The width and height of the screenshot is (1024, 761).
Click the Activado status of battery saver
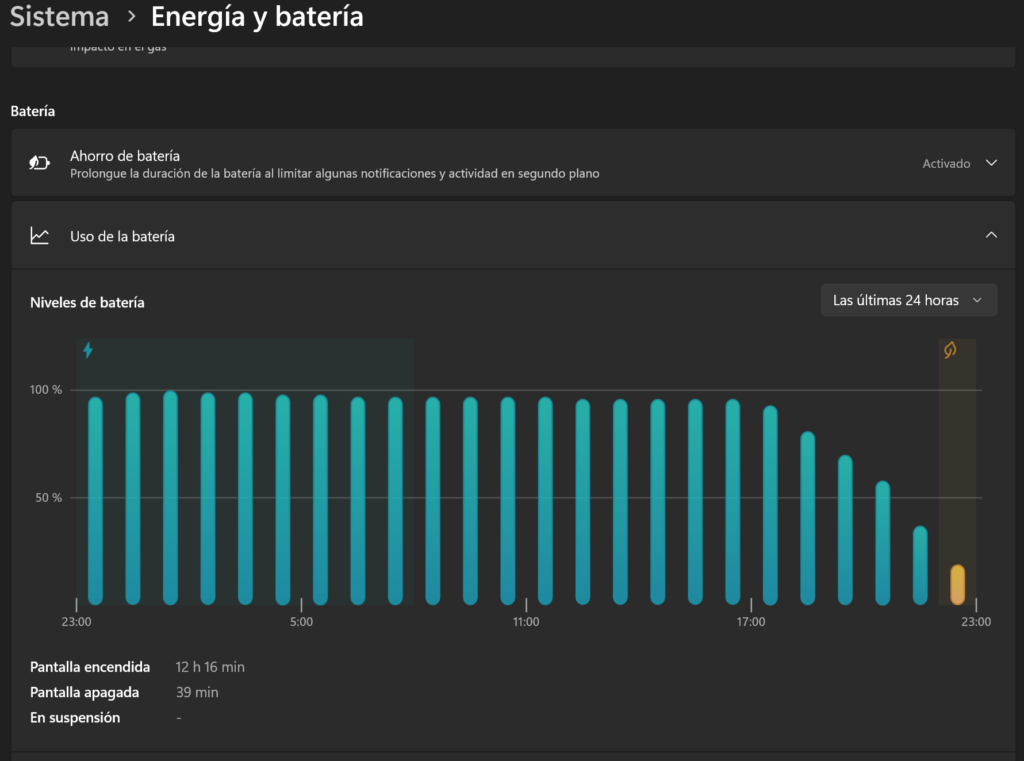(945, 163)
